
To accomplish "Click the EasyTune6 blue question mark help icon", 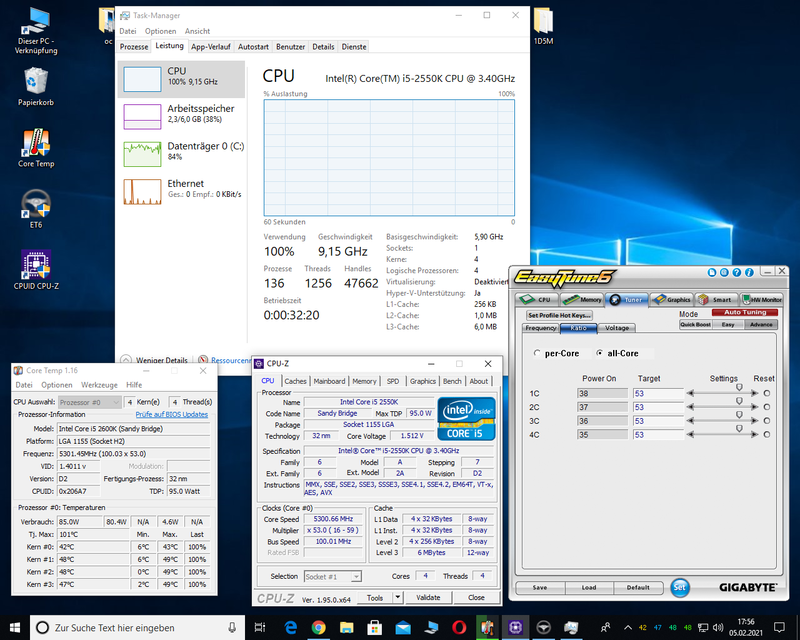I will [x=736, y=273].
